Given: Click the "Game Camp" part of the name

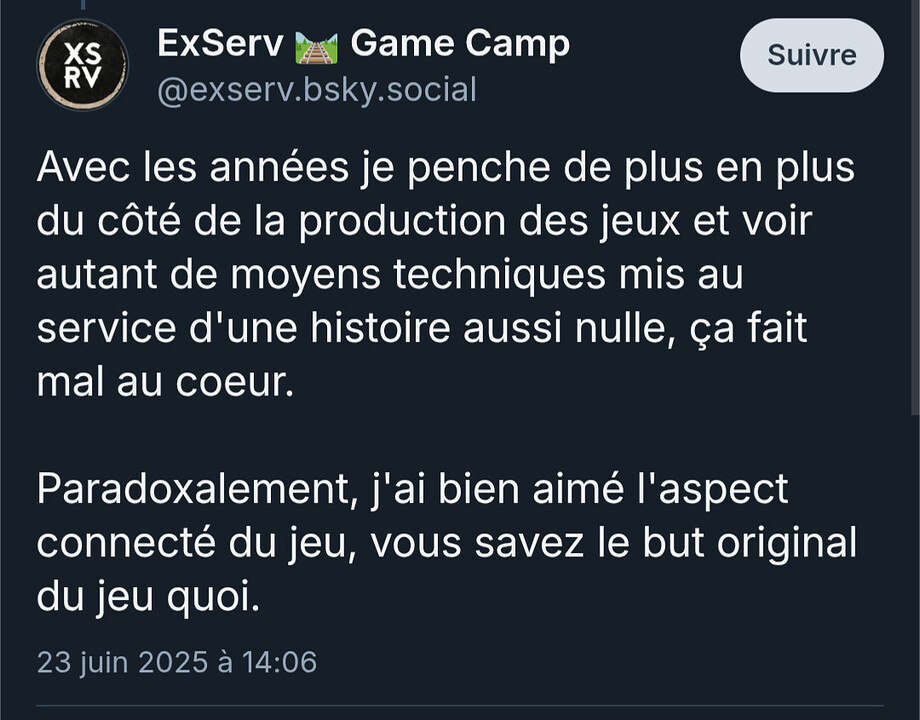Looking at the screenshot, I should coord(460,45).
